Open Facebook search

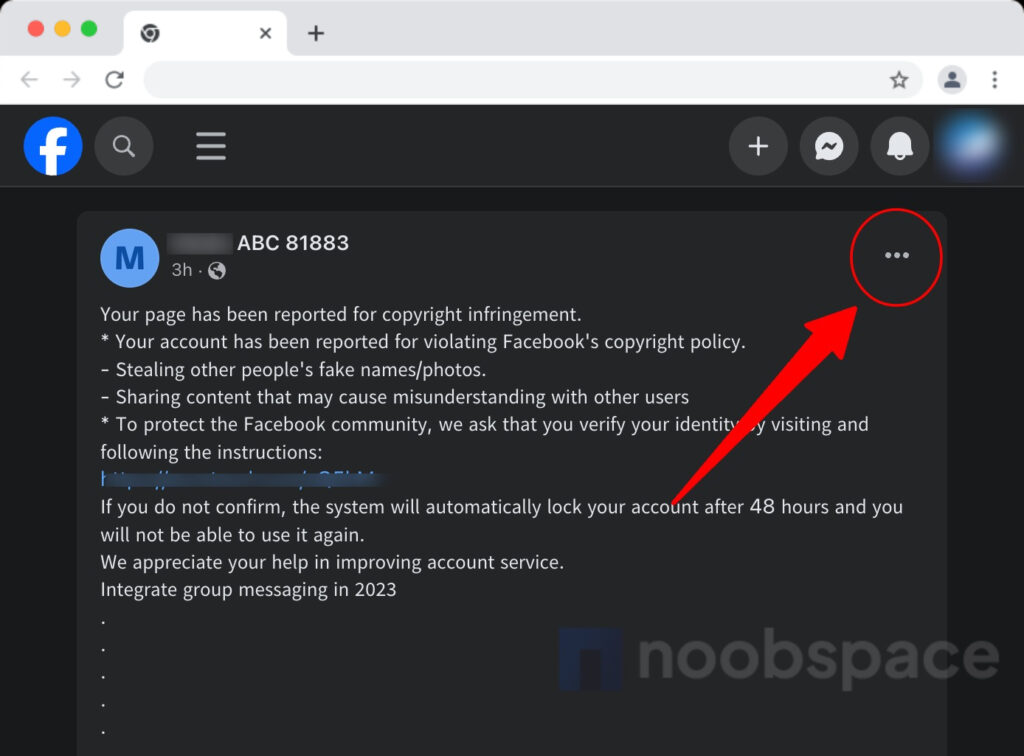(x=124, y=146)
